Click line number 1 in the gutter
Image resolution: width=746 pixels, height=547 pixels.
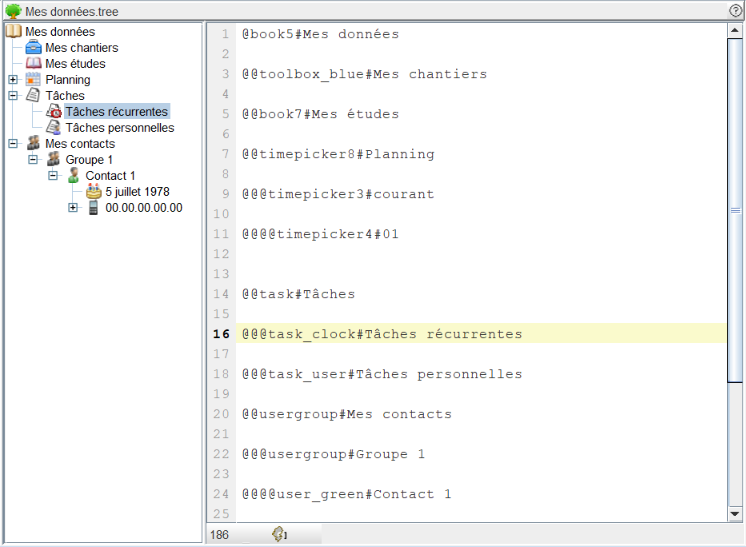225,34
